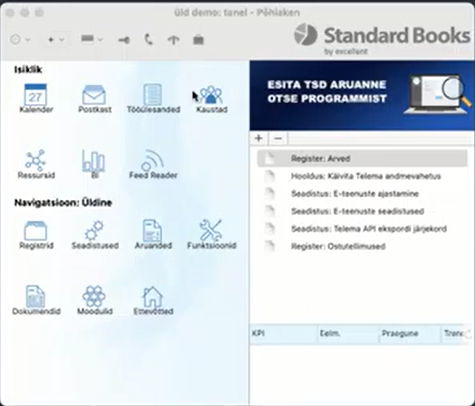Open Seadistused gears icon

coord(95,234)
